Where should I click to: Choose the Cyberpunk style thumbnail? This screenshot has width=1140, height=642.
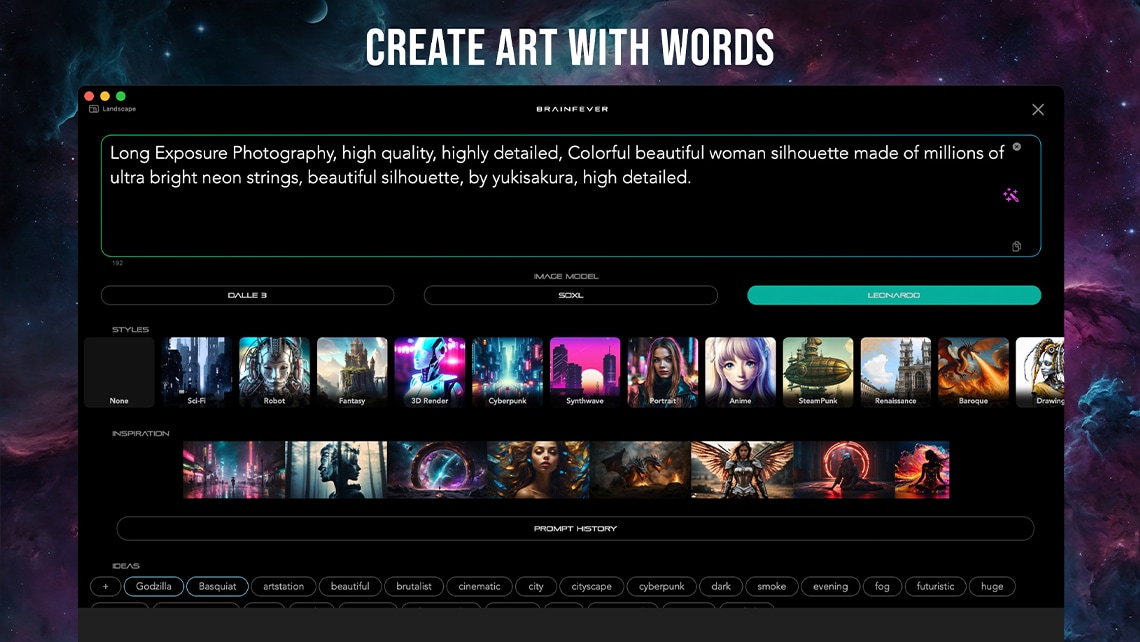[x=507, y=372]
